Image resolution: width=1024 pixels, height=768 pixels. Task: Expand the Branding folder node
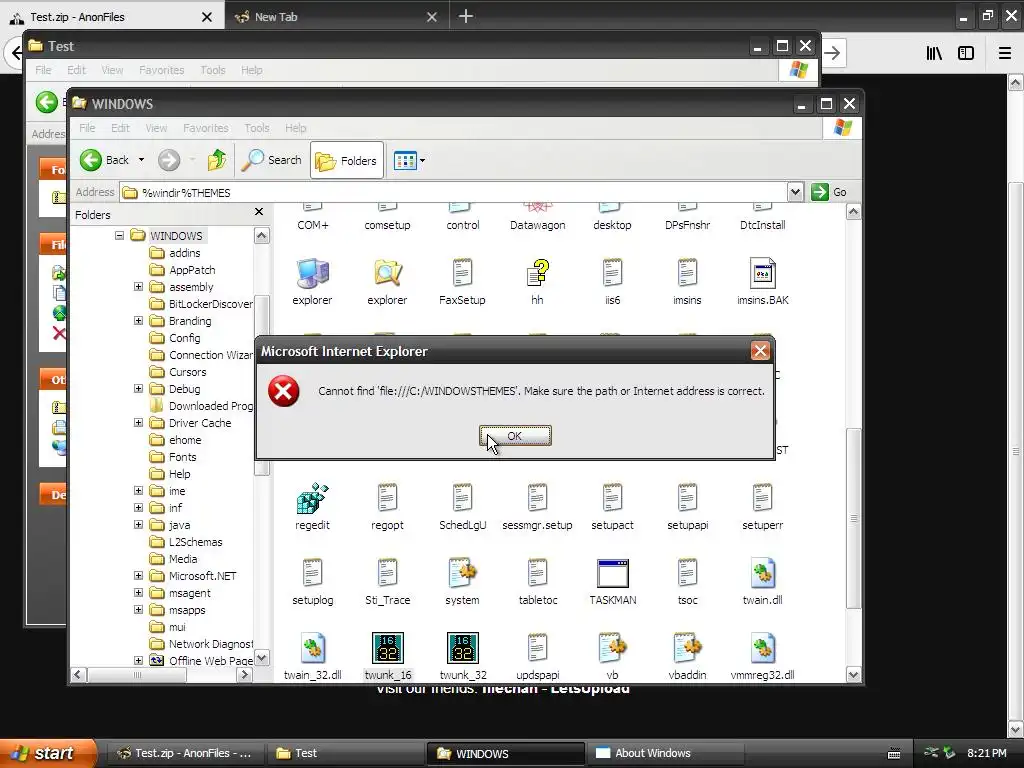pyautogui.click(x=138, y=321)
